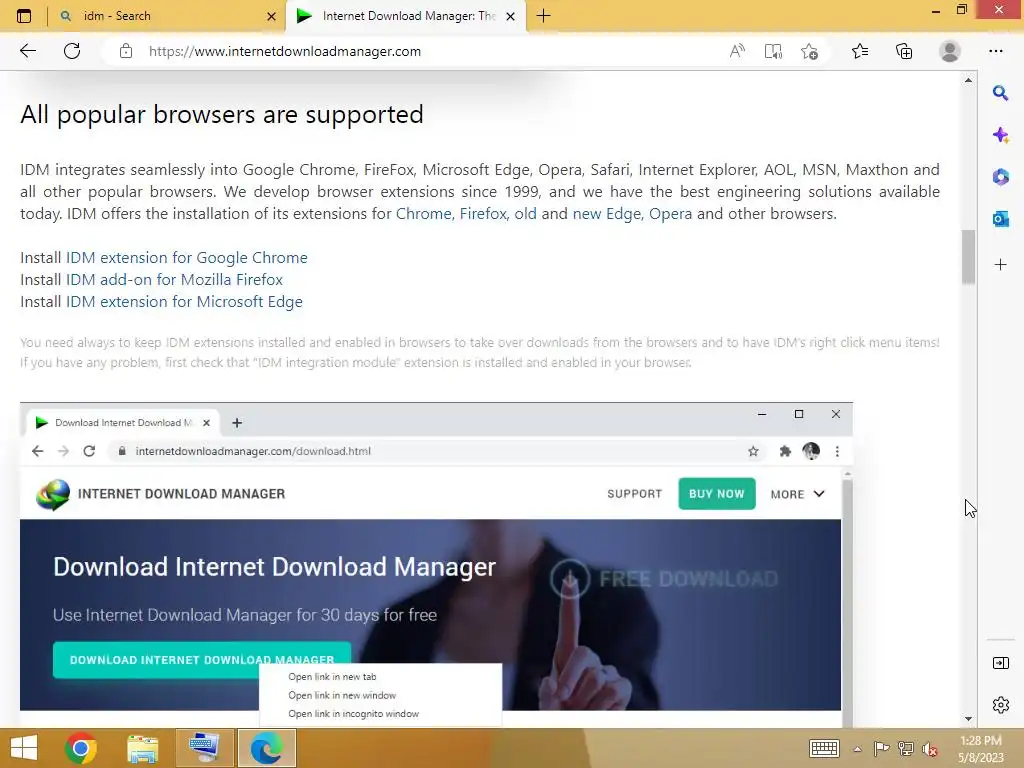Click 'All popular browsers are supported' heading
The image size is (1024, 768).
(222, 115)
